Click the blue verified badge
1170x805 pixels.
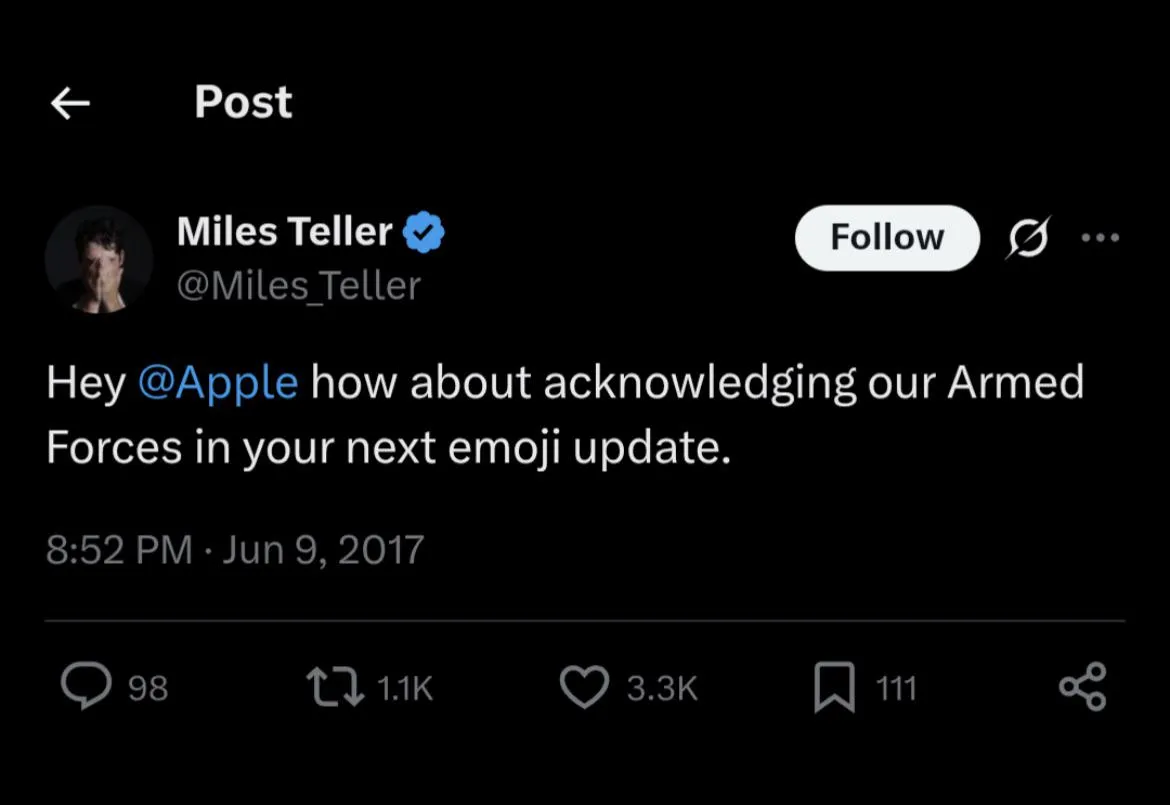click(x=424, y=233)
